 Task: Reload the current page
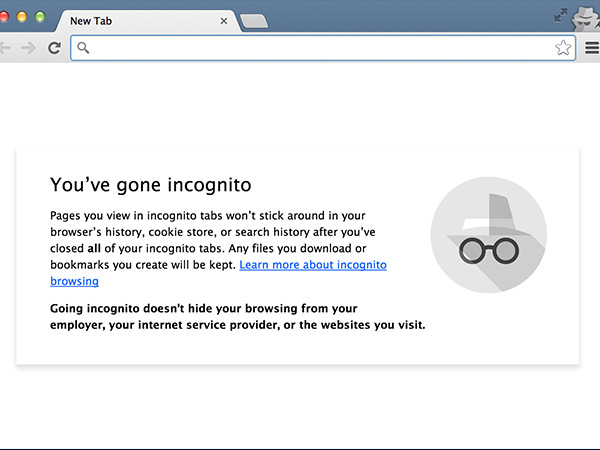55,48
